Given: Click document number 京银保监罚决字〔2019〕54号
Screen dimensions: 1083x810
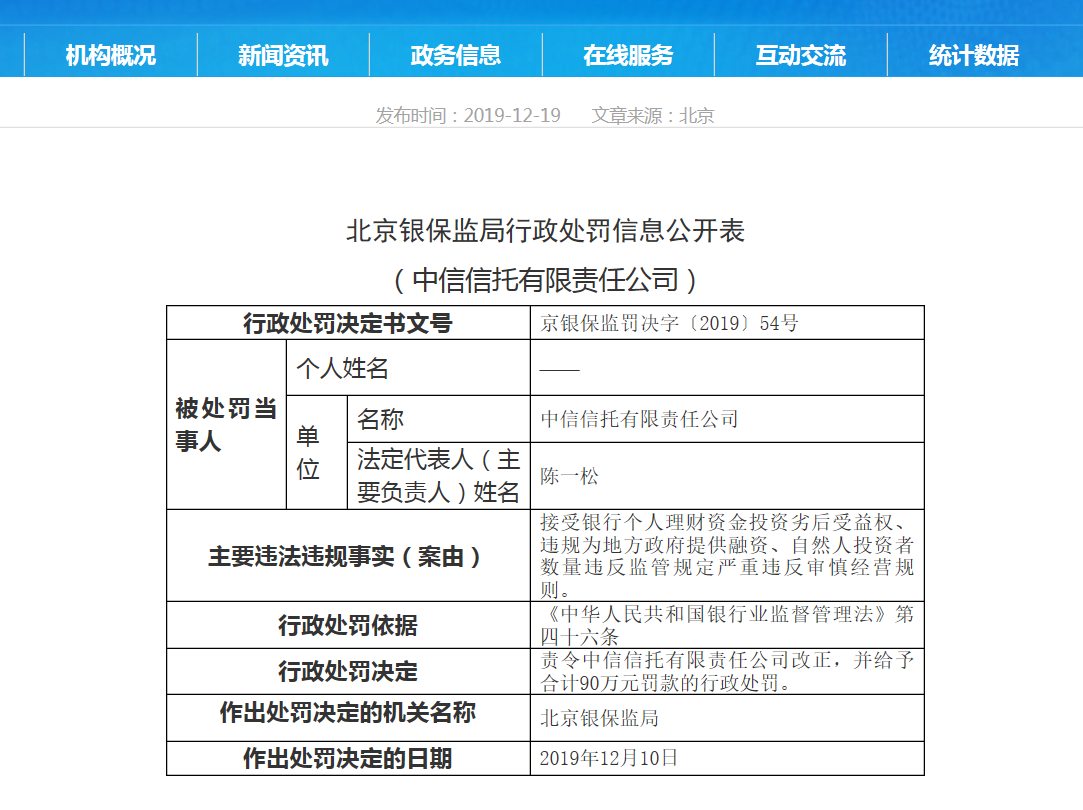Looking at the screenshot, I should (x=669, y=323).
